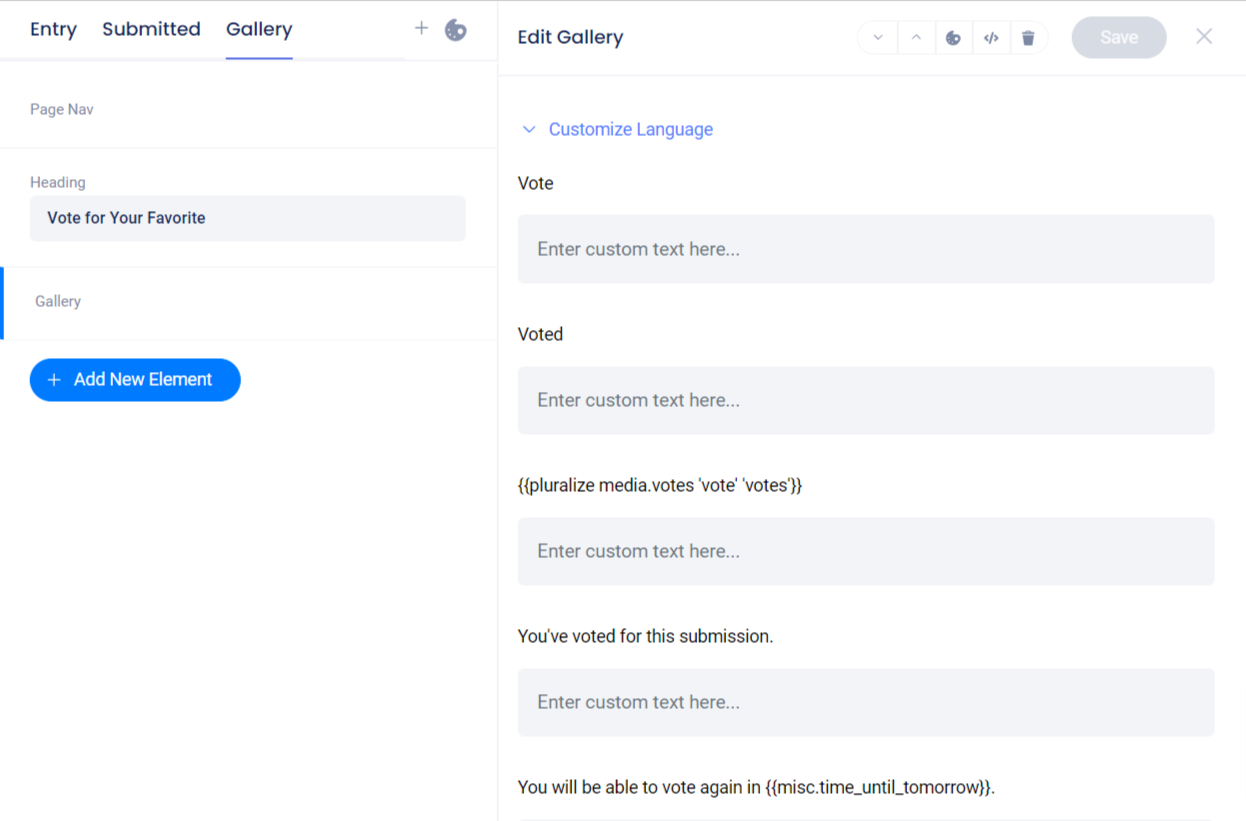Move the element down with the down chevron

tap(878, 38)
